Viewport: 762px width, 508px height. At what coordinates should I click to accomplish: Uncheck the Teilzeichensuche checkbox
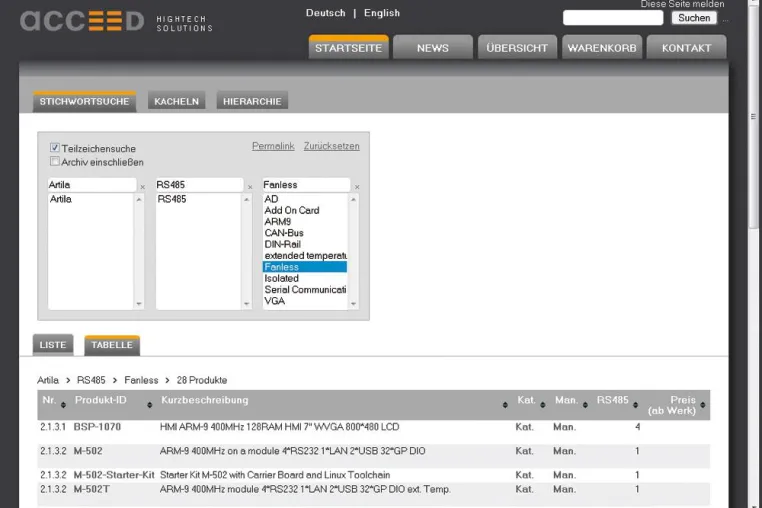pos(55,147)
